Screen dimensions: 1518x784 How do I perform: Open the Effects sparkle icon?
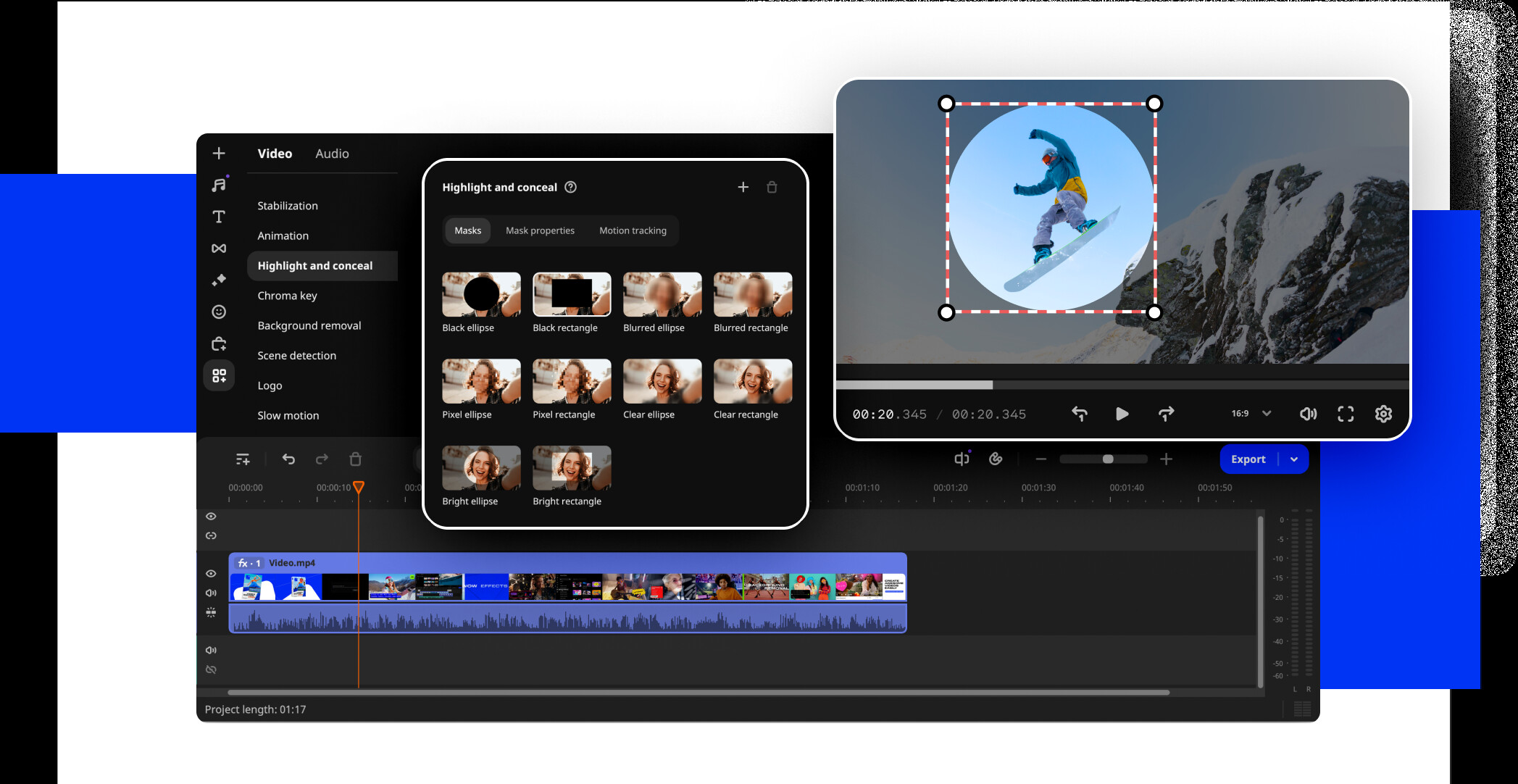(219, 280)
